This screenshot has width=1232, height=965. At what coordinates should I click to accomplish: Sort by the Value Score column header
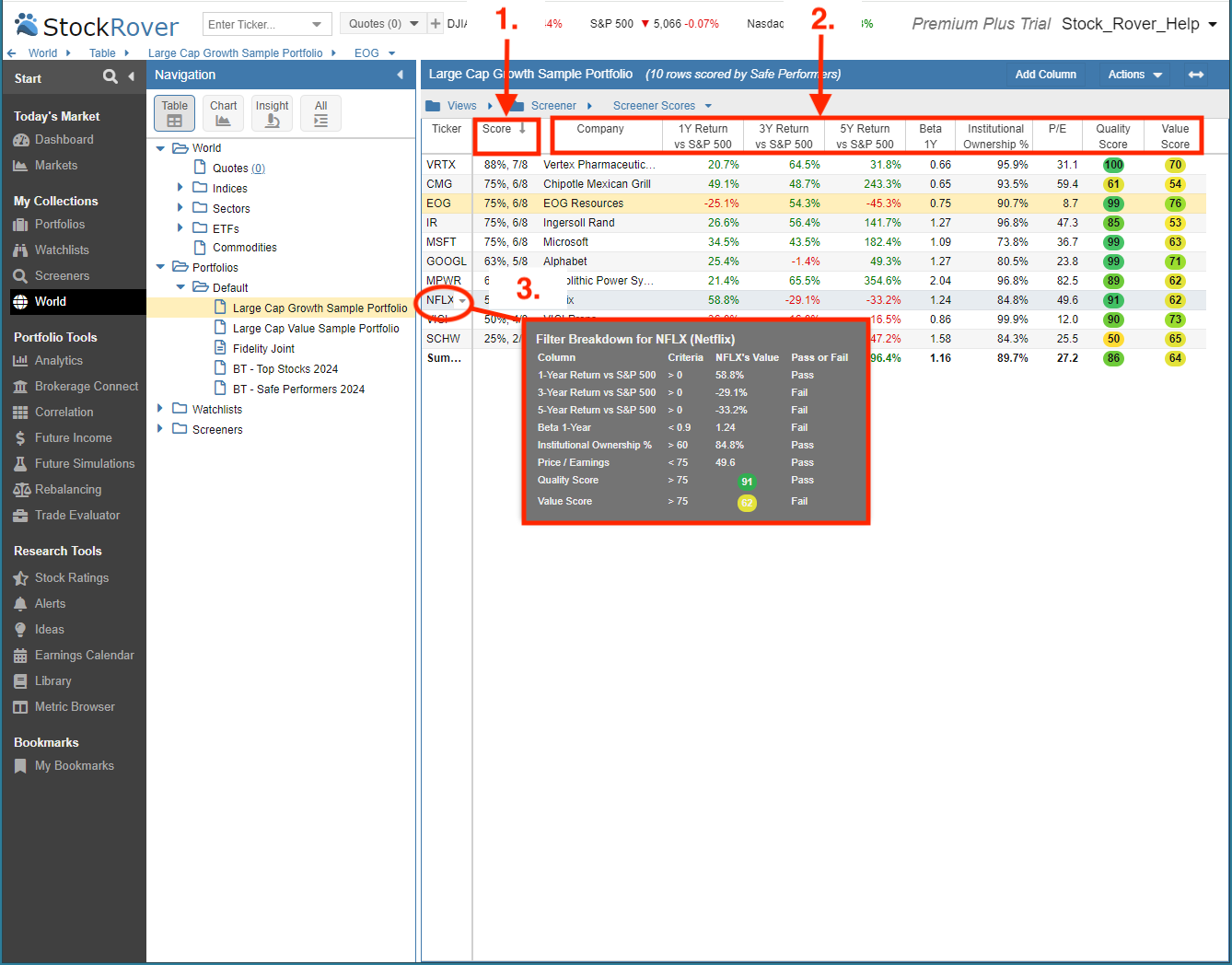pos(1175,136)
